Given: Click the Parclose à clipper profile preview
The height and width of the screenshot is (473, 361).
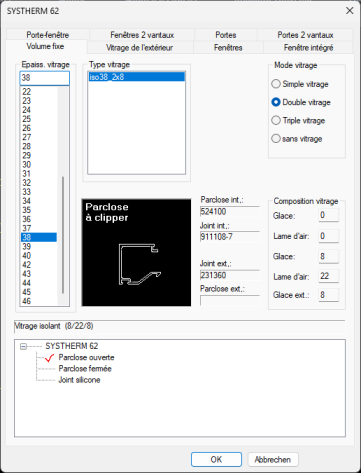Looking at the screenshot, I should 136,252.
